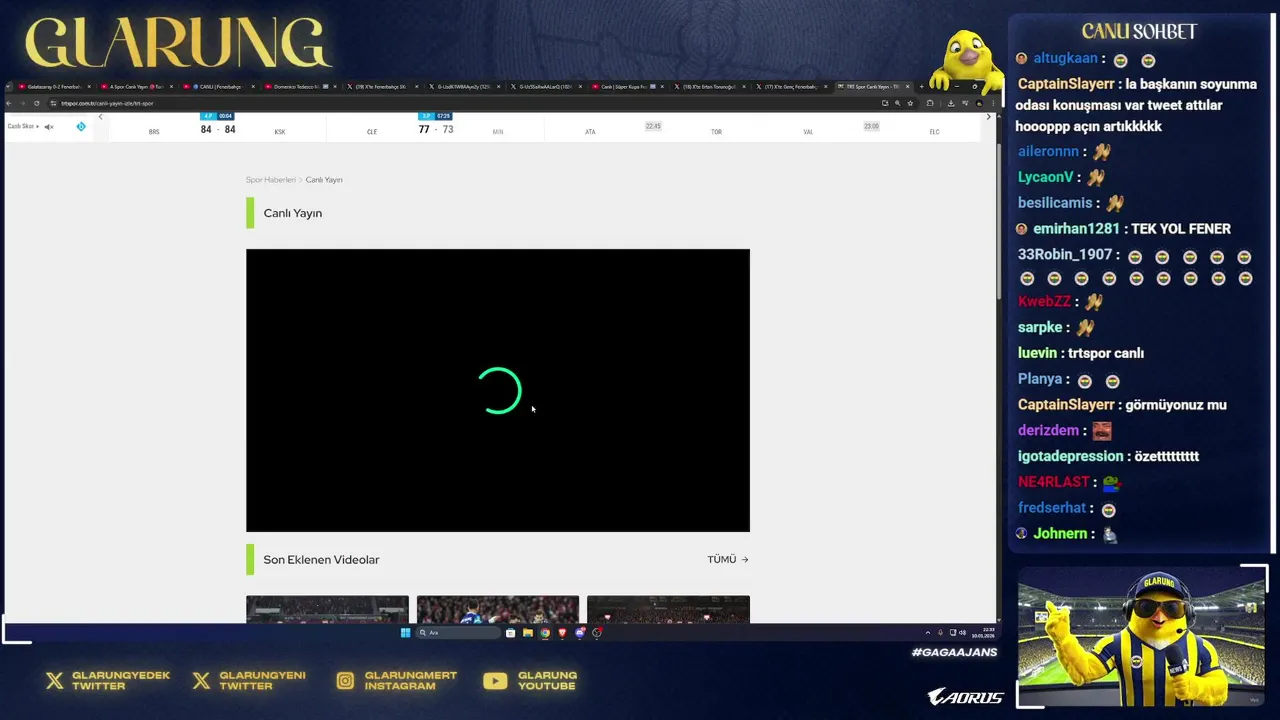The width and height of the screenshot is (1280, 720).
Task: Click the CaptainSlayerr görmüyonuz mu chat message
Action: (1122, 405)
